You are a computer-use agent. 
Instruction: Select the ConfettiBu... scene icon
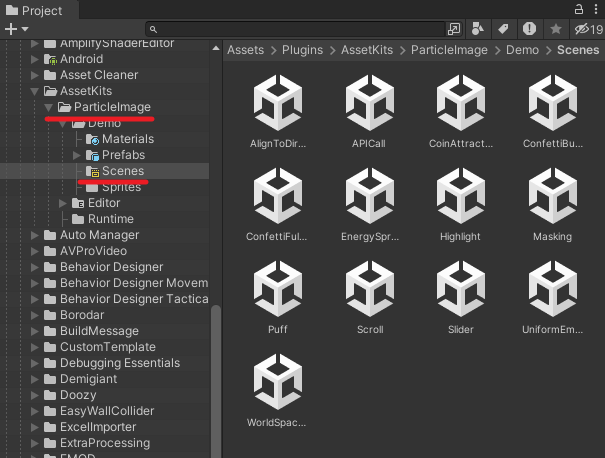tap(553, 103)
